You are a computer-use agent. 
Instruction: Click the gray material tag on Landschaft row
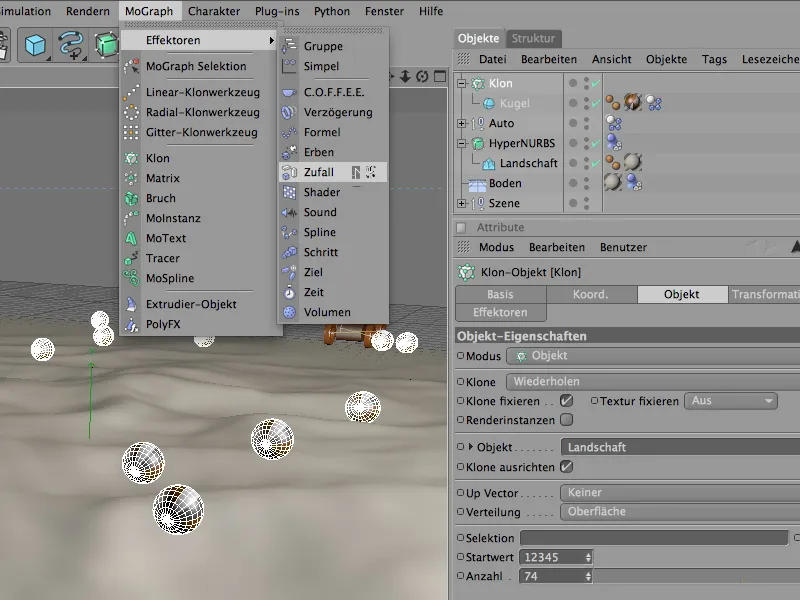point(633,162)
